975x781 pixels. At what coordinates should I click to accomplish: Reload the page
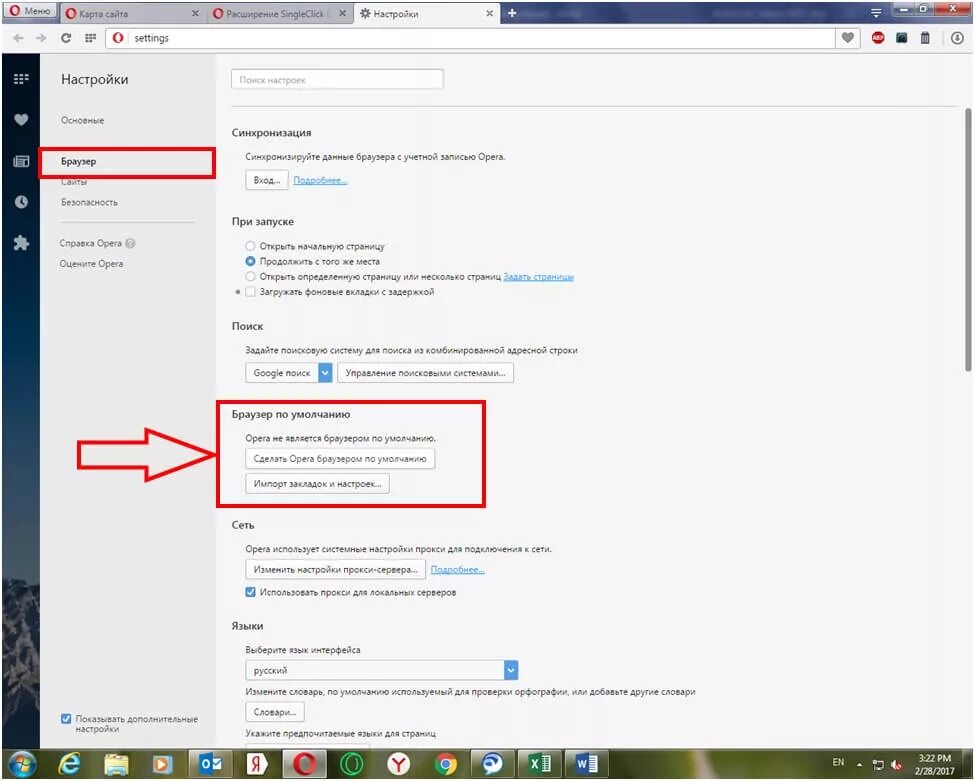pyautogui.click(x=65, y=38)
